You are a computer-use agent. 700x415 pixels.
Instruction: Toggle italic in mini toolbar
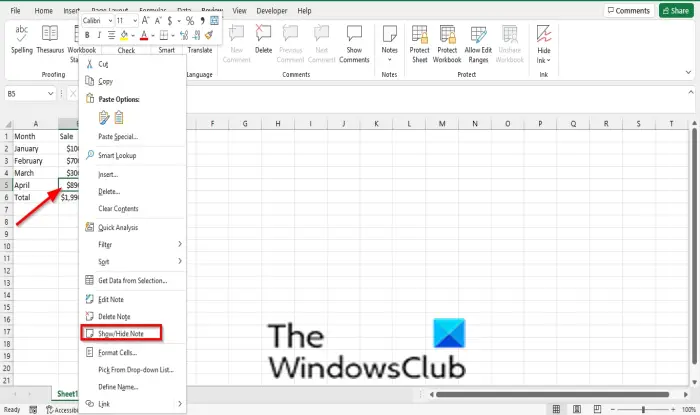pyautogui.click(x=99, y=35)
